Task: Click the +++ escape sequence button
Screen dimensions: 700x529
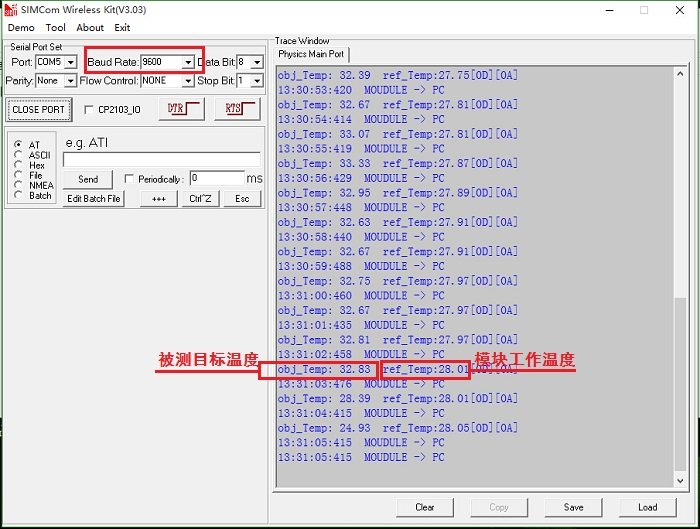Action: [159, 199]
